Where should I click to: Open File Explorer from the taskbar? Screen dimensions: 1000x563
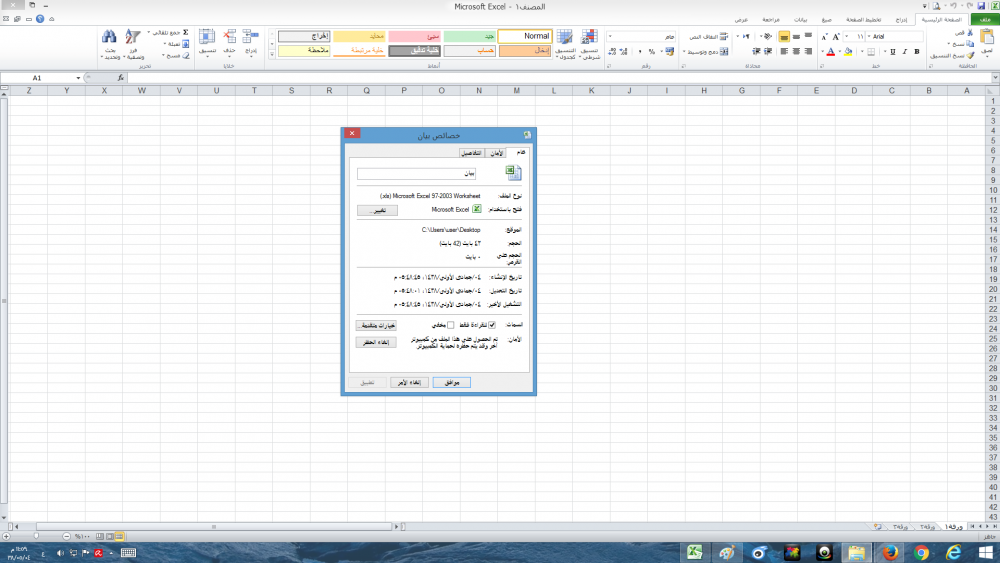click(857, 552)
